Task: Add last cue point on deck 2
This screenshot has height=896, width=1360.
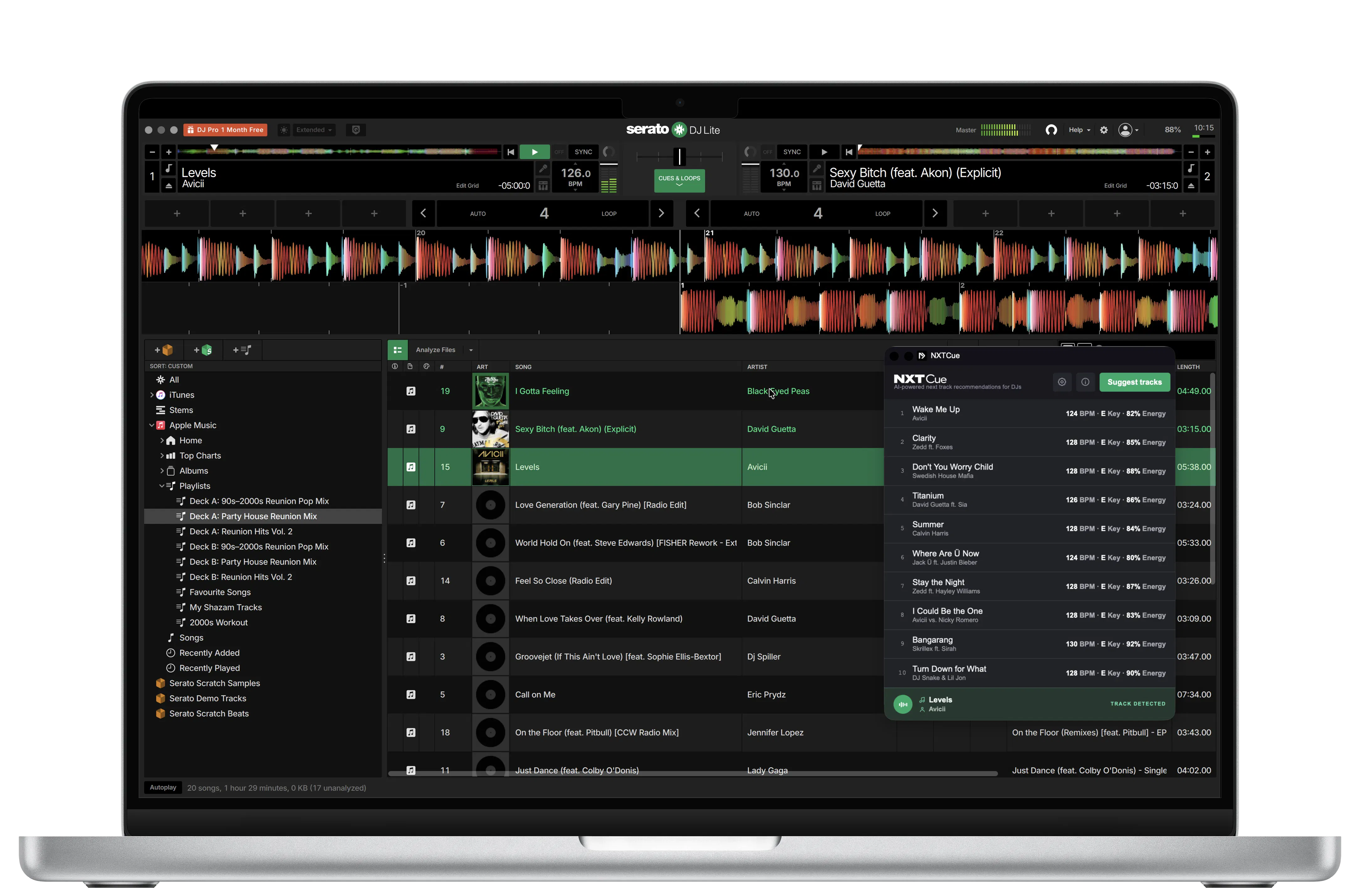Action: (1182, 213)
